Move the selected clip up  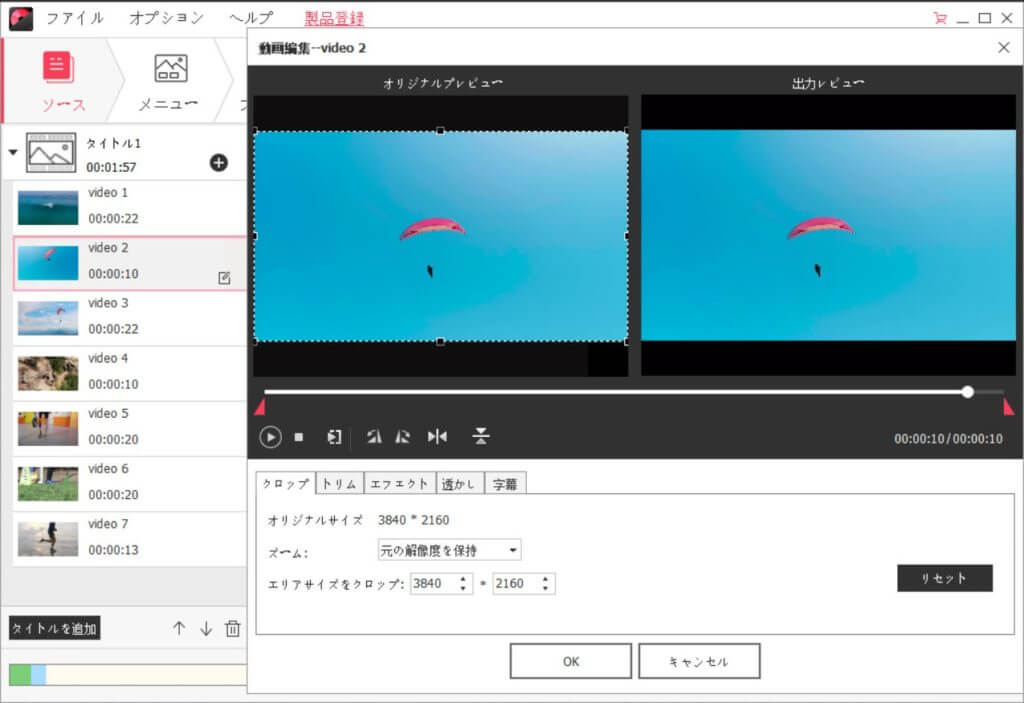[179, 628]
